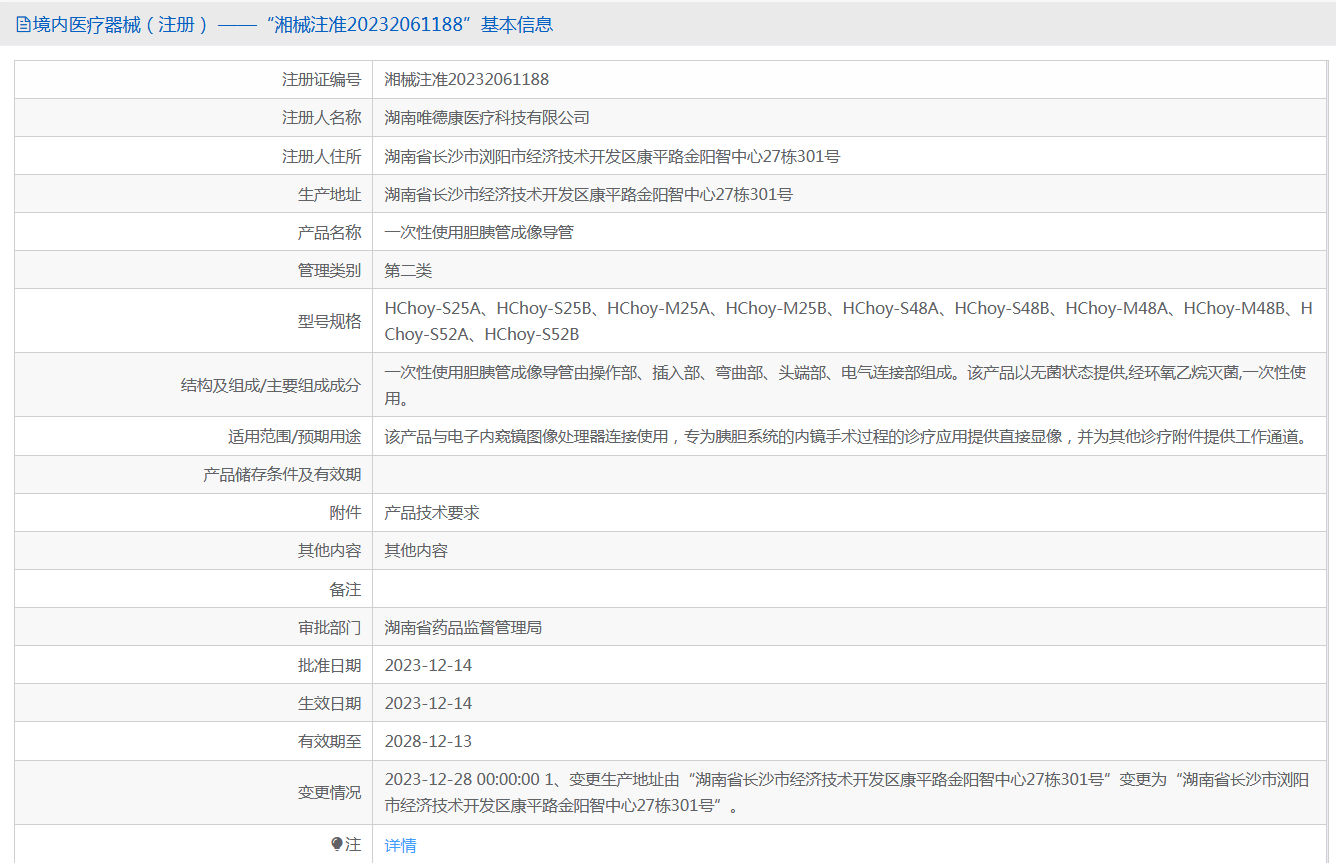Viewport: 1336px width, 863px height.
Task: Select the 其他内容 label in the left column
Action: click(x=330, y=551)
